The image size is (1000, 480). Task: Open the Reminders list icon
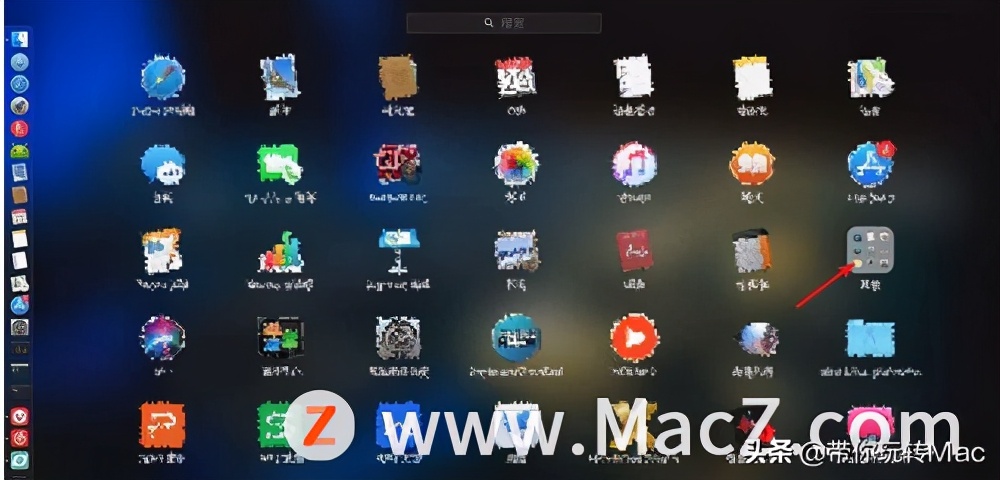coord(633,78)
